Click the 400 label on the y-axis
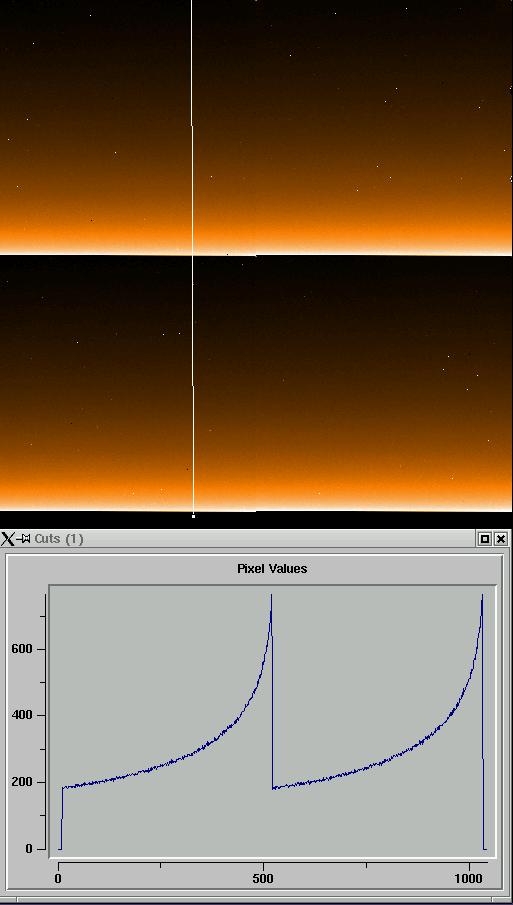The image size is (513, 905). 21,716
